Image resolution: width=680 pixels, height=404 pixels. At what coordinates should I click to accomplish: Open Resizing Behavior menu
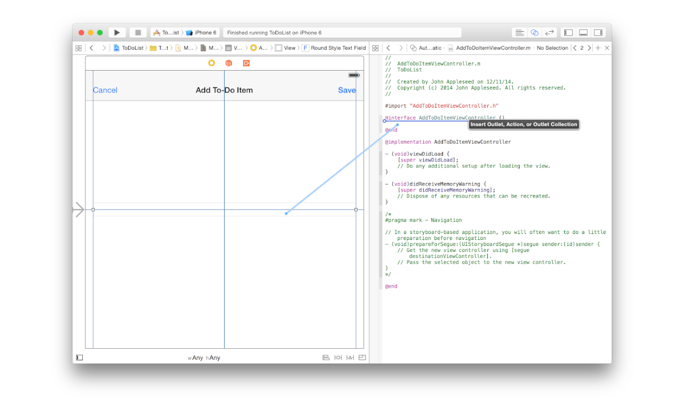coord(362,358)
